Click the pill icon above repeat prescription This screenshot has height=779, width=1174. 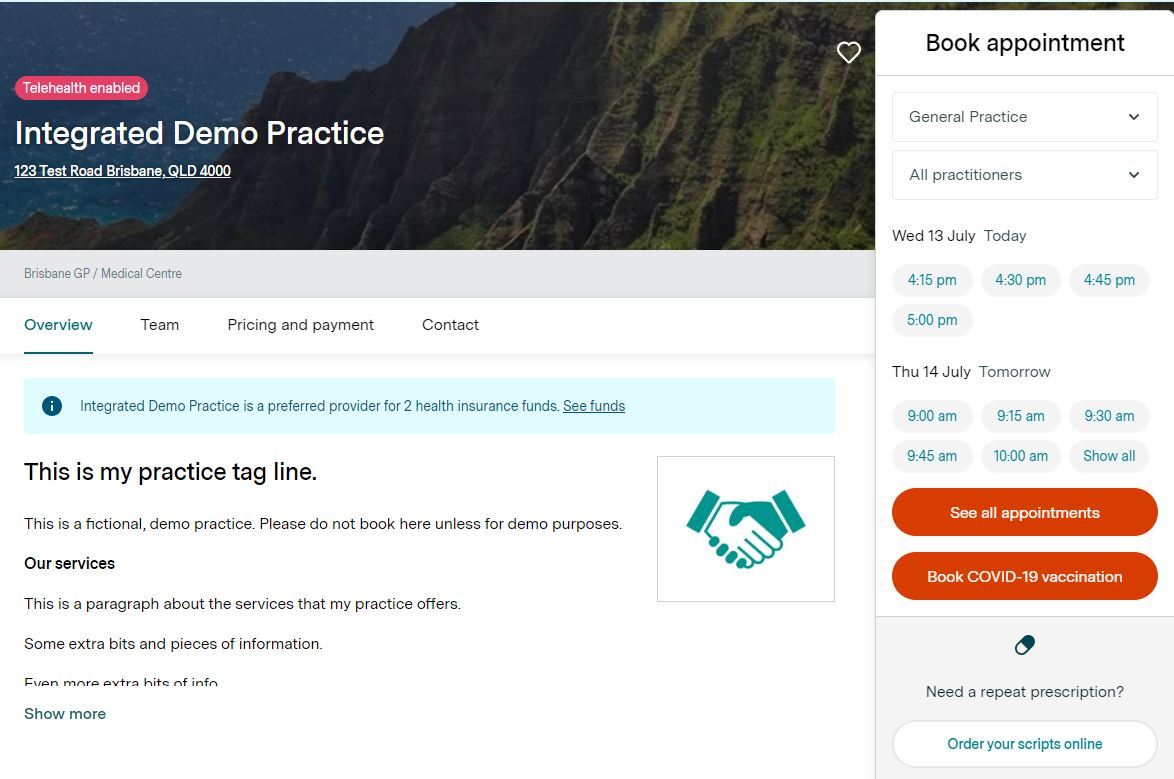pos(1024,645)
